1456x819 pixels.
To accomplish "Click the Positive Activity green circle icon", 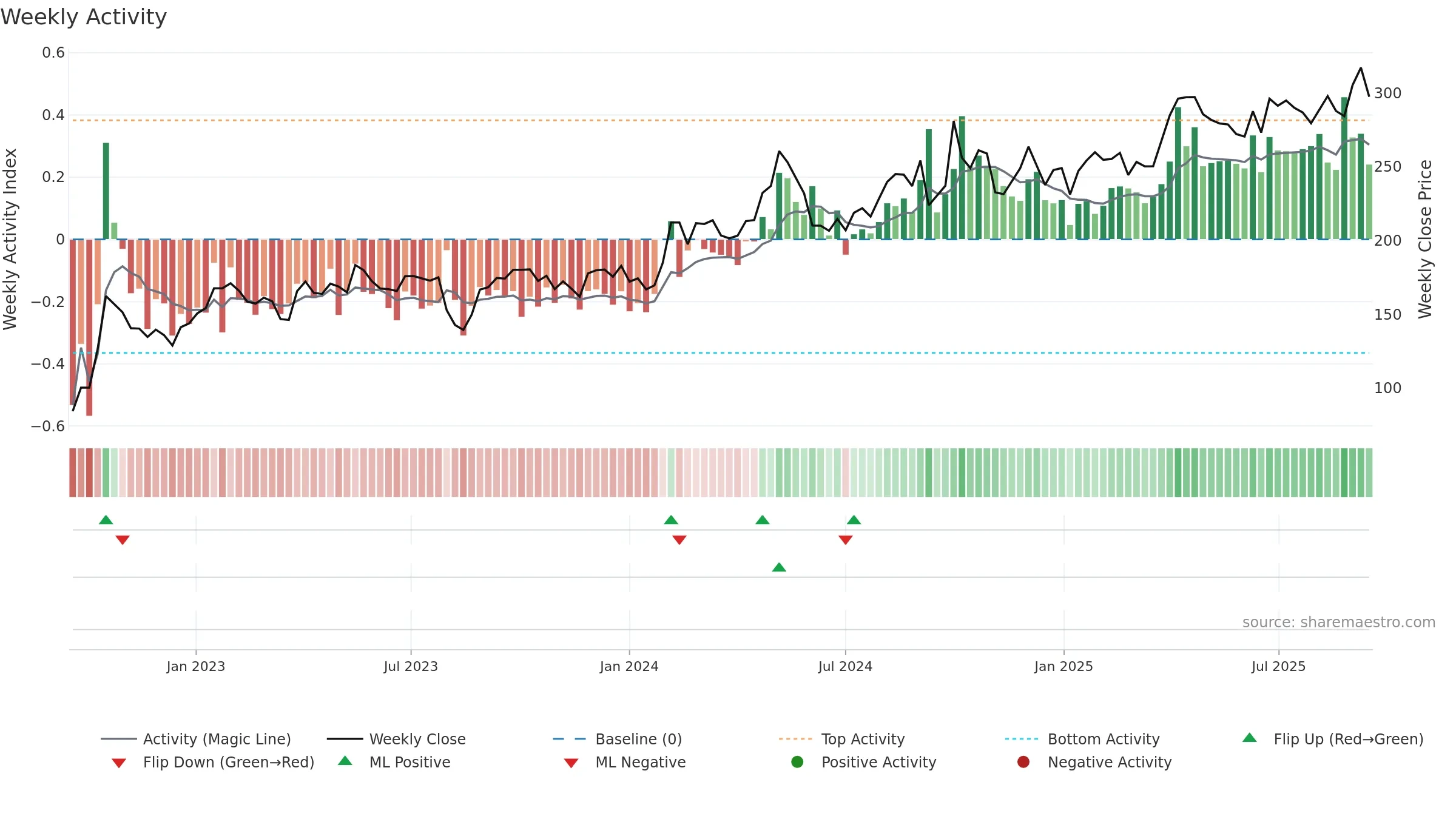I will (797, 762).
